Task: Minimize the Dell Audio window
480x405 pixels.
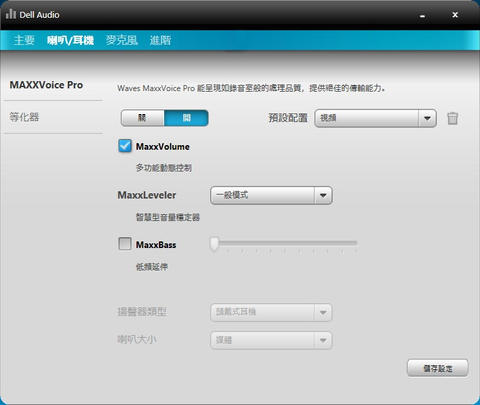Action: (x=422, y=15)
